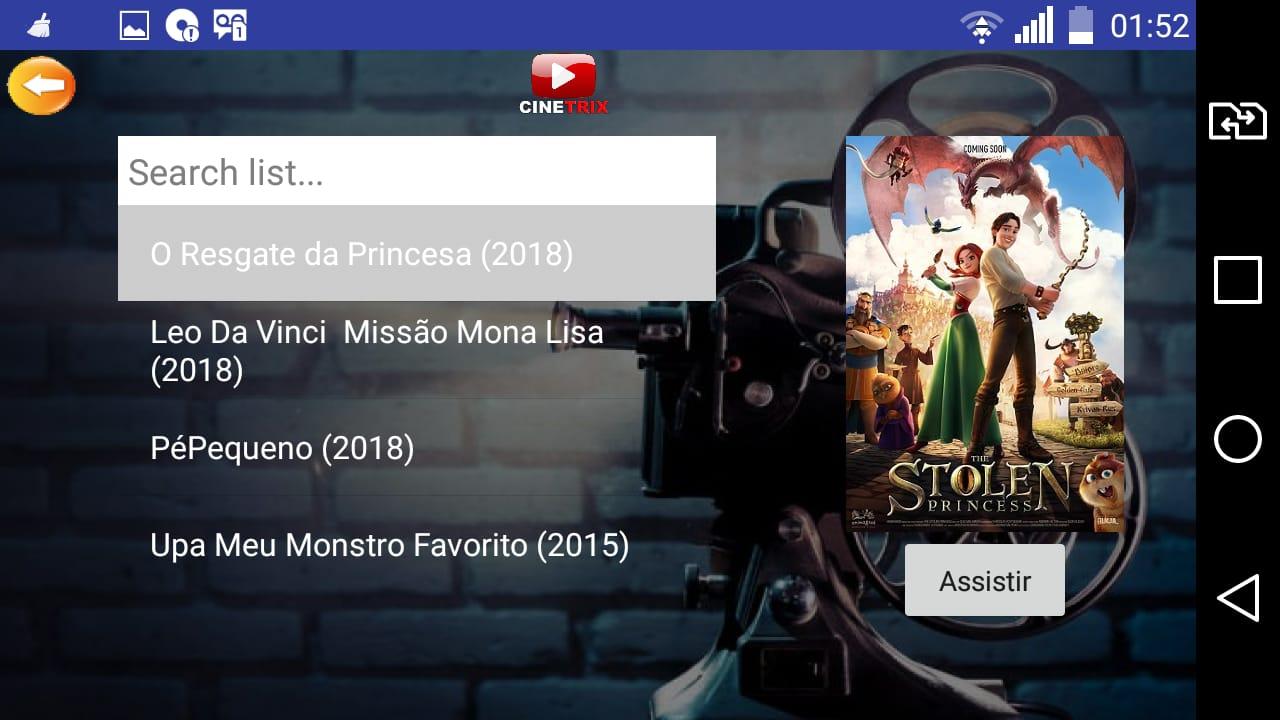This screenshot has width=1280, height=720.
Task: Open the image gallery notification icon
Action: point(134,25)
